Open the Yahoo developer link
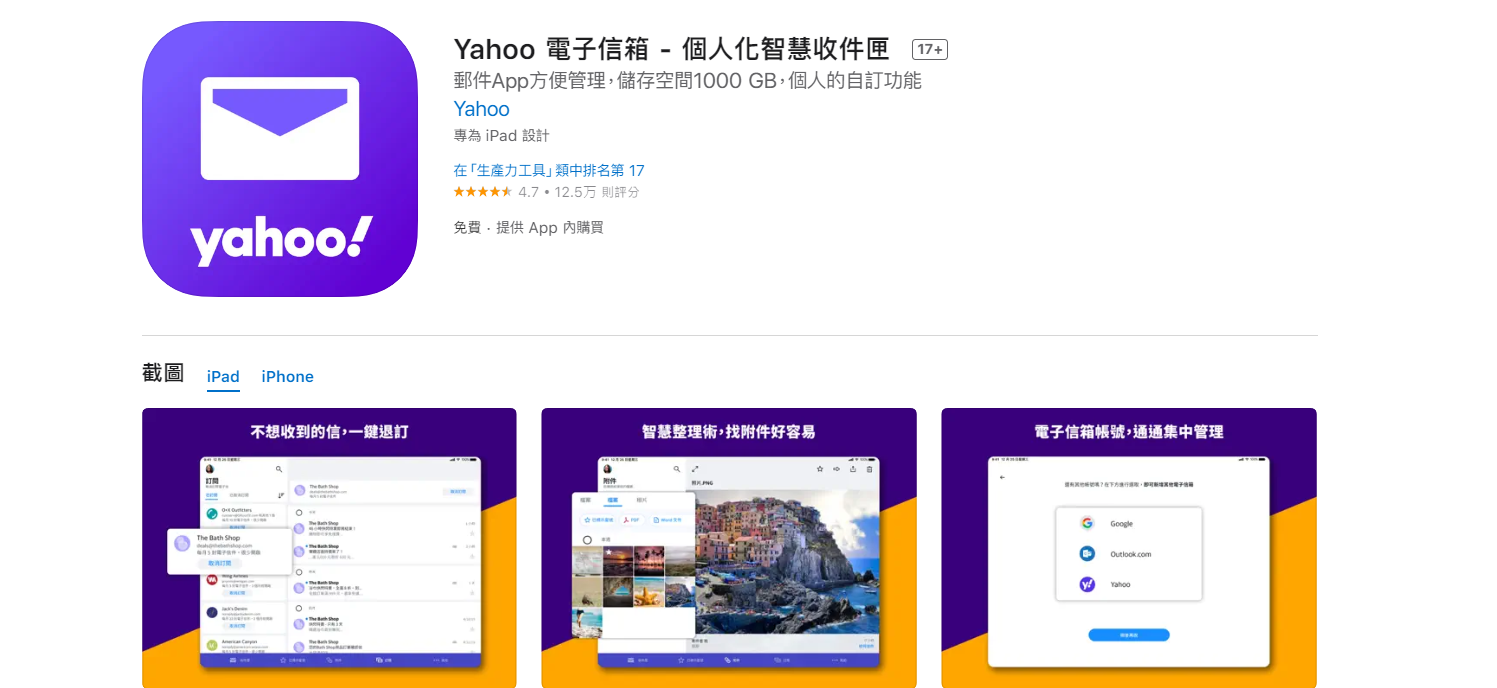 (x=482, y=109)
